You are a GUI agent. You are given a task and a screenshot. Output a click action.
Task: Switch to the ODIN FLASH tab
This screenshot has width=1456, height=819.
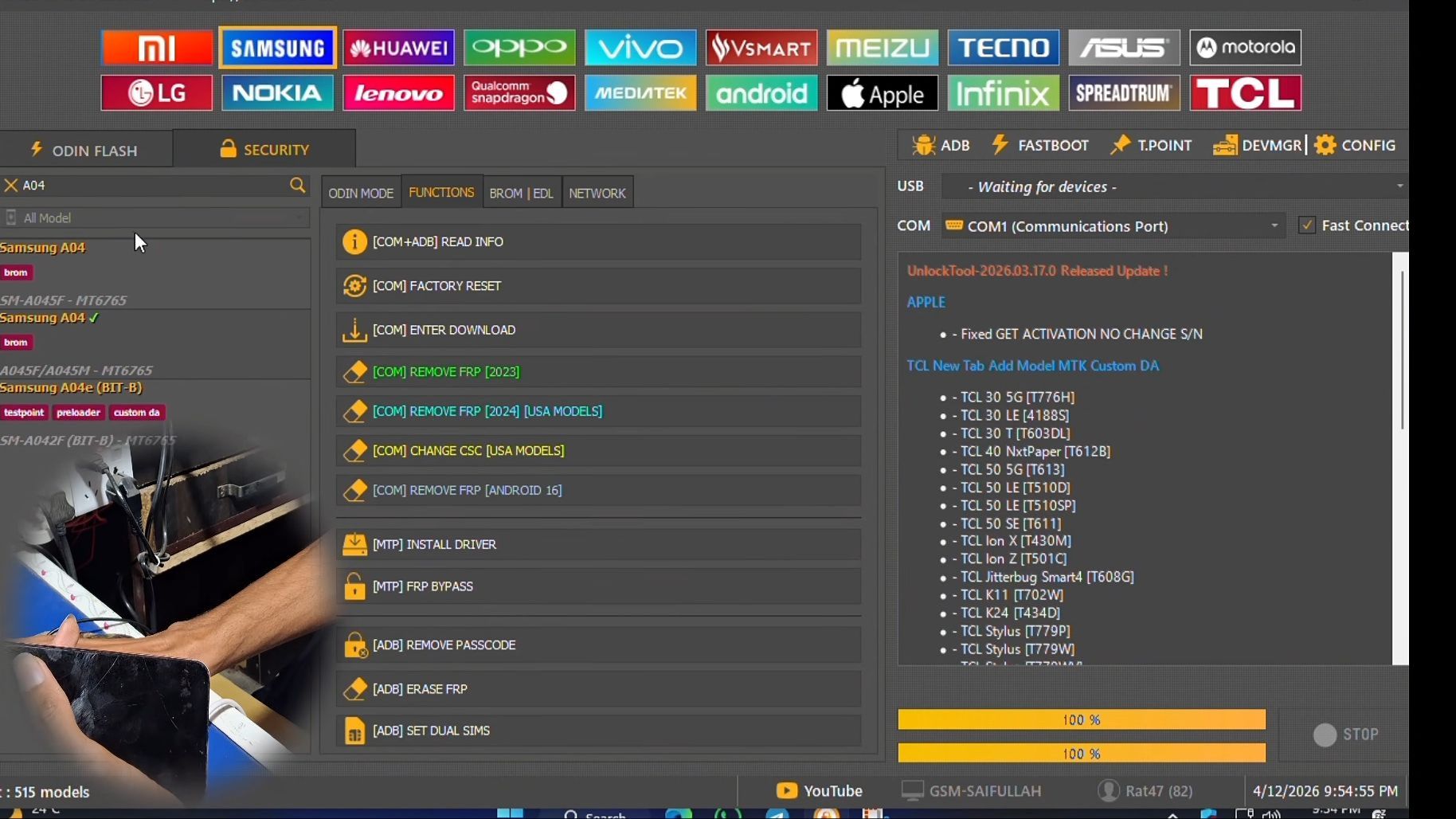click(x=85, y=150)
